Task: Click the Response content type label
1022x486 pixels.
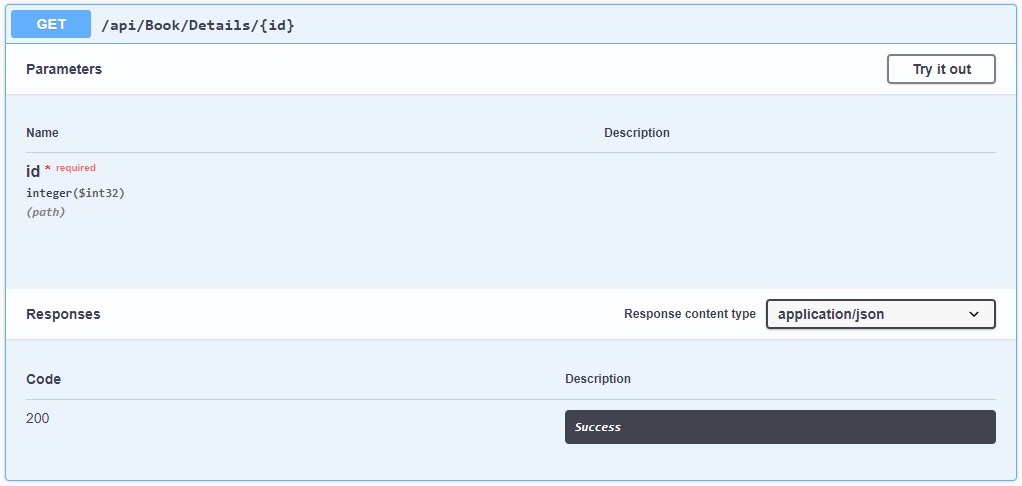Action: (690, 314)
